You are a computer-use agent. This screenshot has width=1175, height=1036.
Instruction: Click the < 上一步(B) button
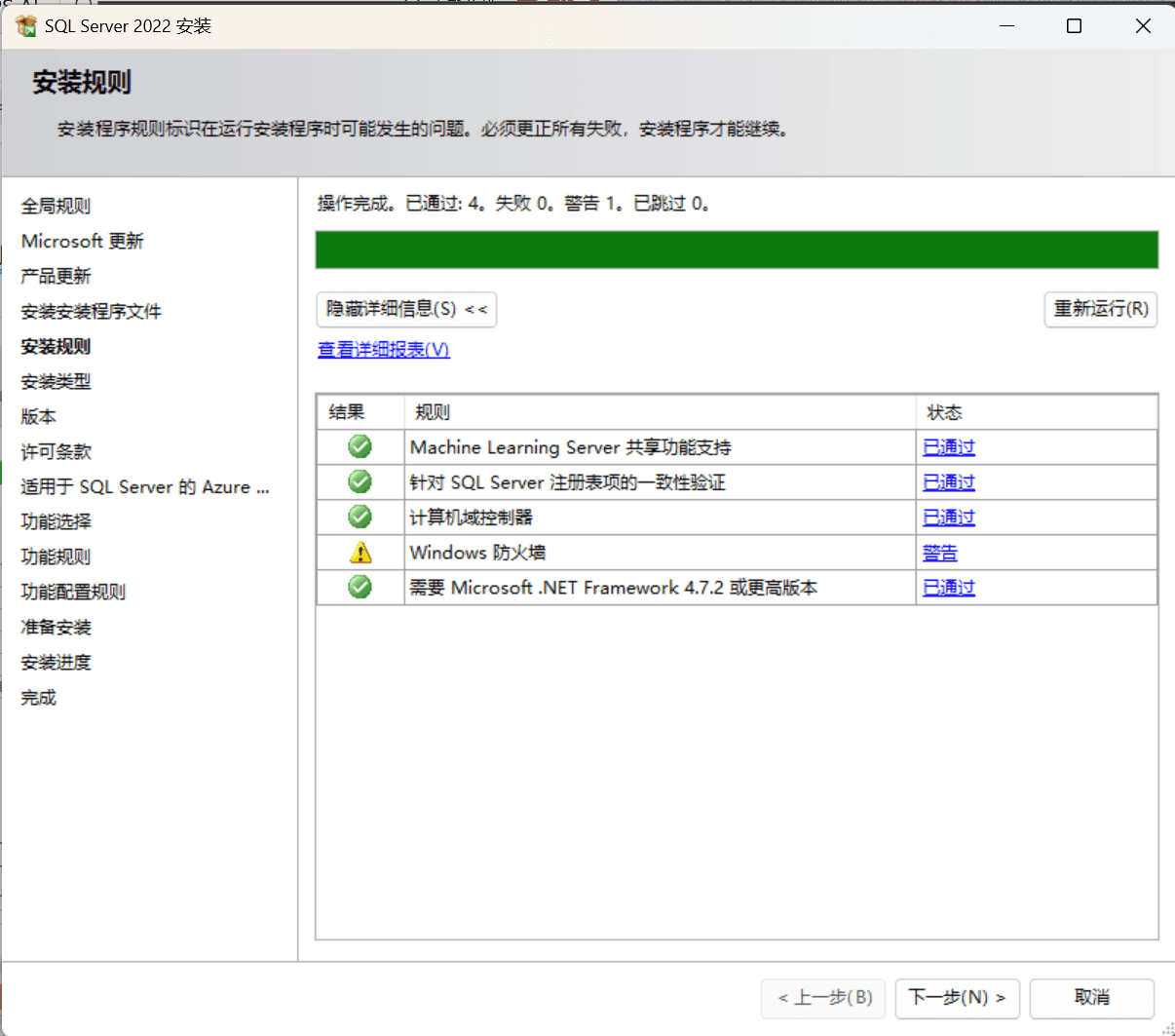823,998
